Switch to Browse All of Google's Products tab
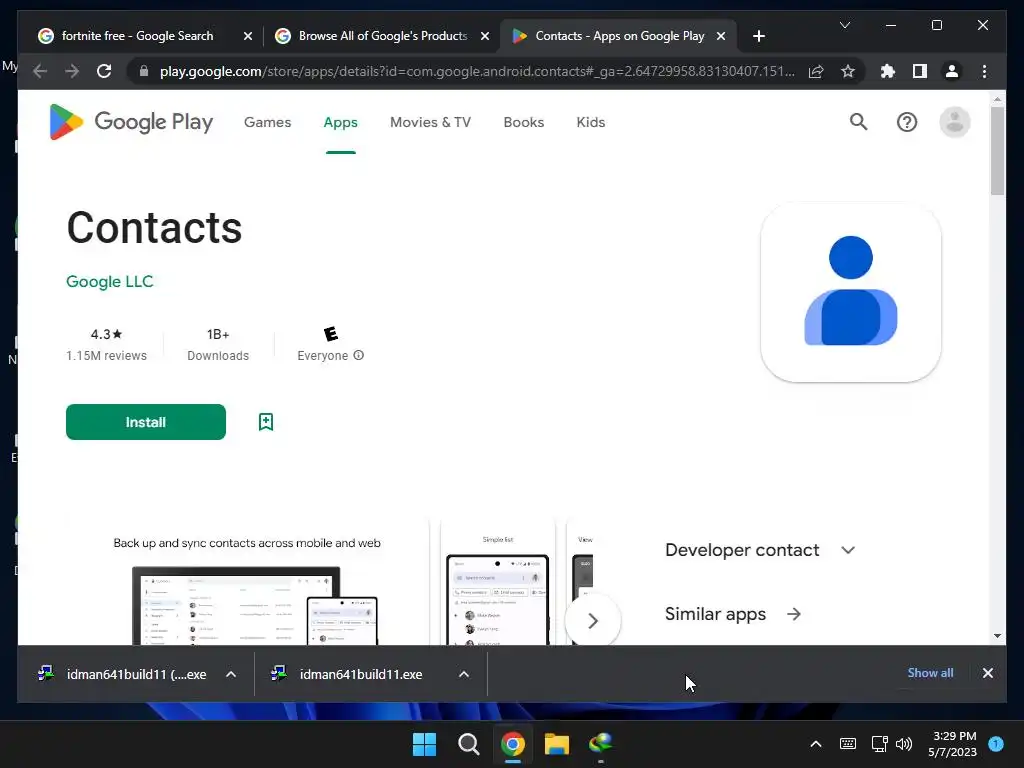The image size is (1024, 768). coord(383,36)
